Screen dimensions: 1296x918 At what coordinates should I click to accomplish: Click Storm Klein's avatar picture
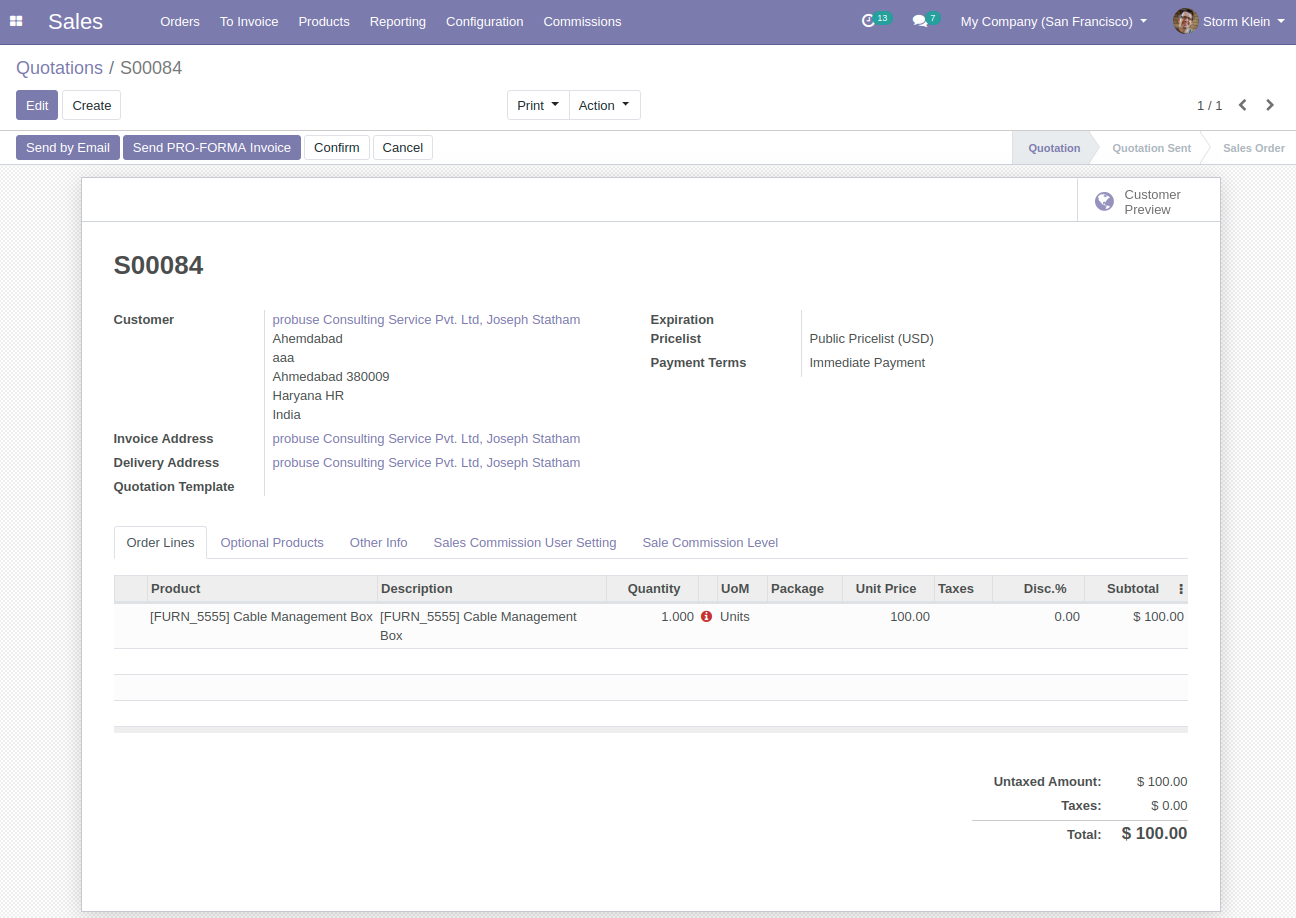click(1185, 21)
